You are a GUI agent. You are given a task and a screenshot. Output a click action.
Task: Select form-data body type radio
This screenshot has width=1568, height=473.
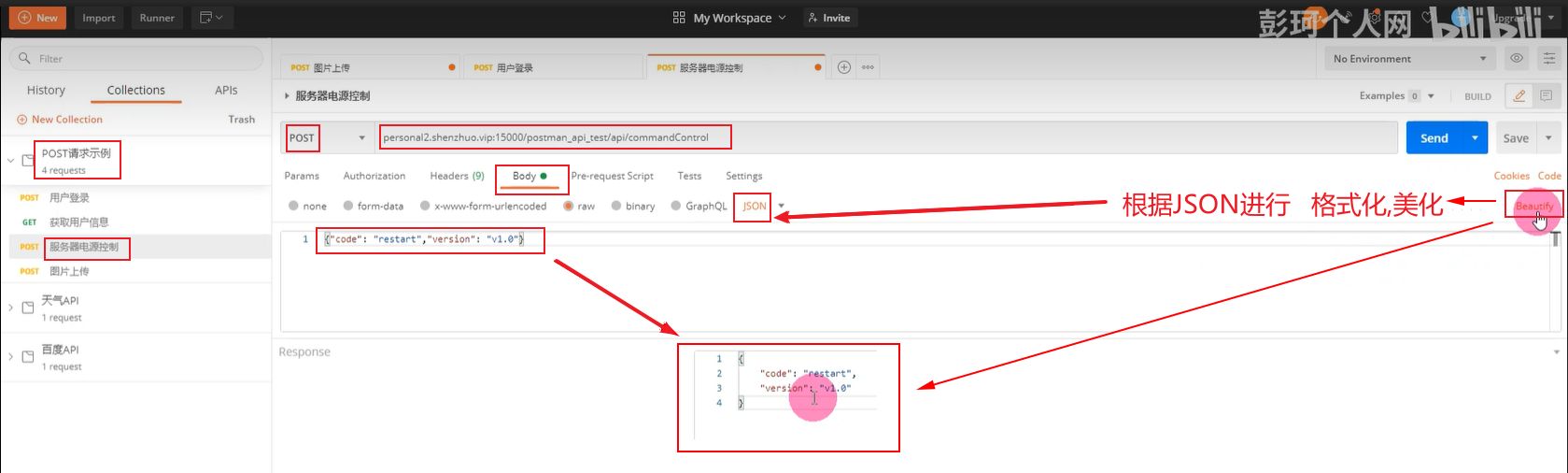tap(348, 207)
